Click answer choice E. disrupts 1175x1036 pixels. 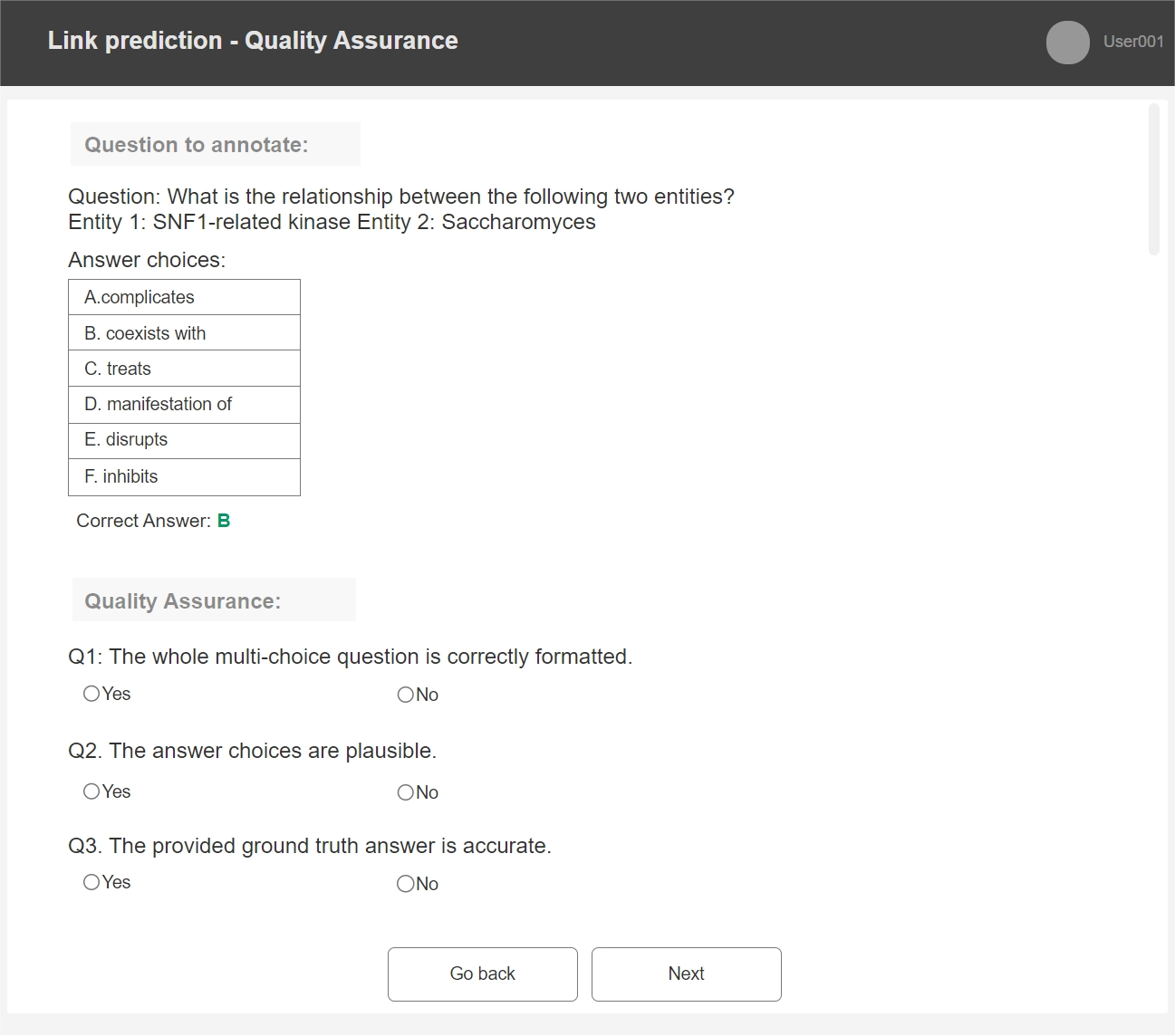click(x=184, y=440)
